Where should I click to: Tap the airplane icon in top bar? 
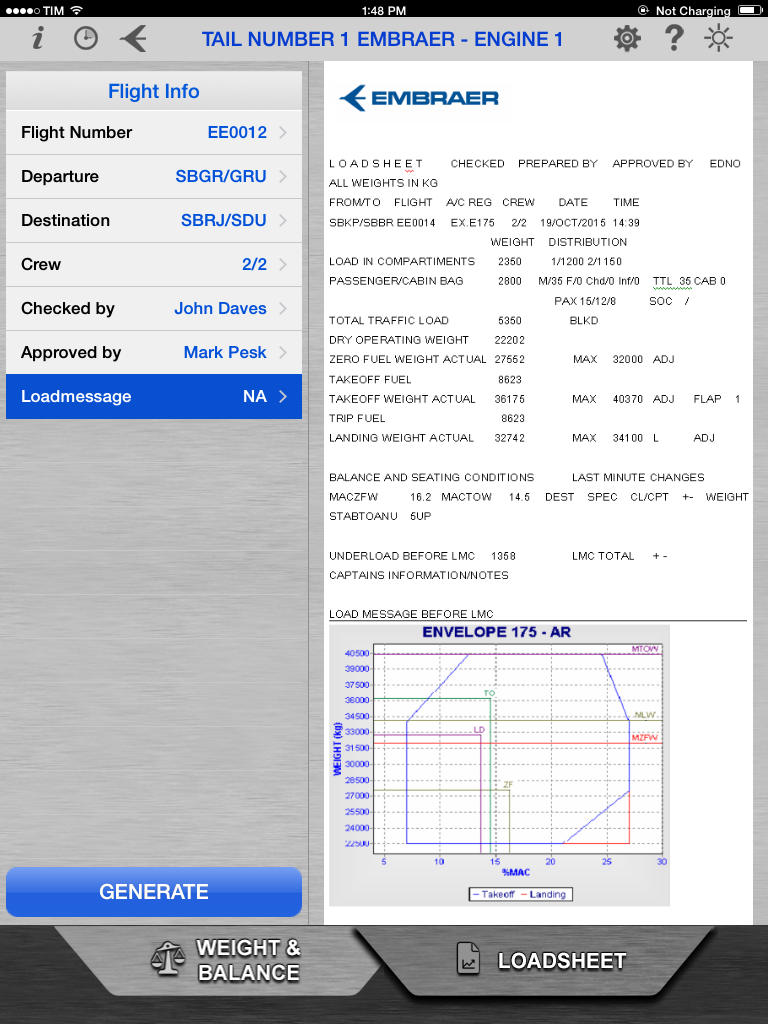tap(133, 39)
